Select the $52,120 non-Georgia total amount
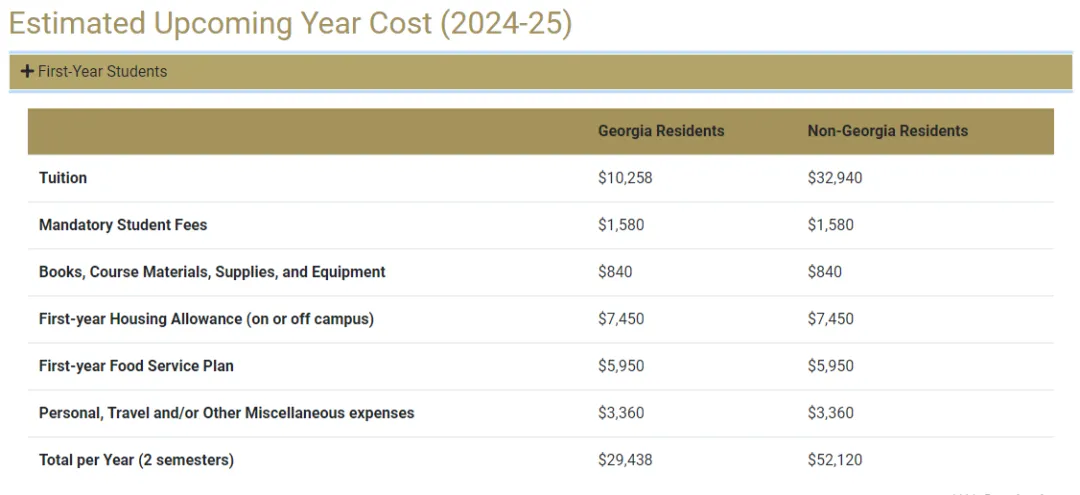Viewport: 1080px width, 495px height. tap(835, 460)
